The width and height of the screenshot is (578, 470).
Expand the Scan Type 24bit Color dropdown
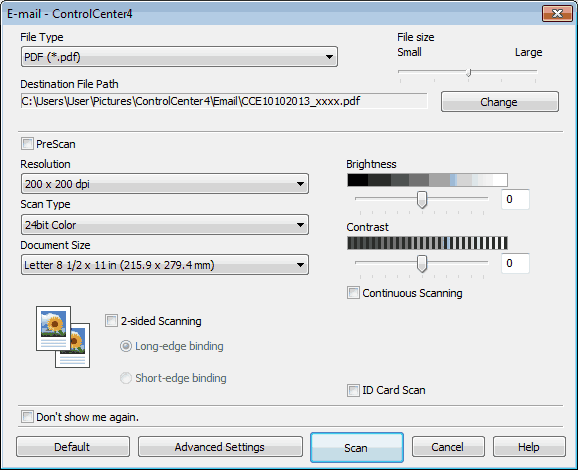165,224
